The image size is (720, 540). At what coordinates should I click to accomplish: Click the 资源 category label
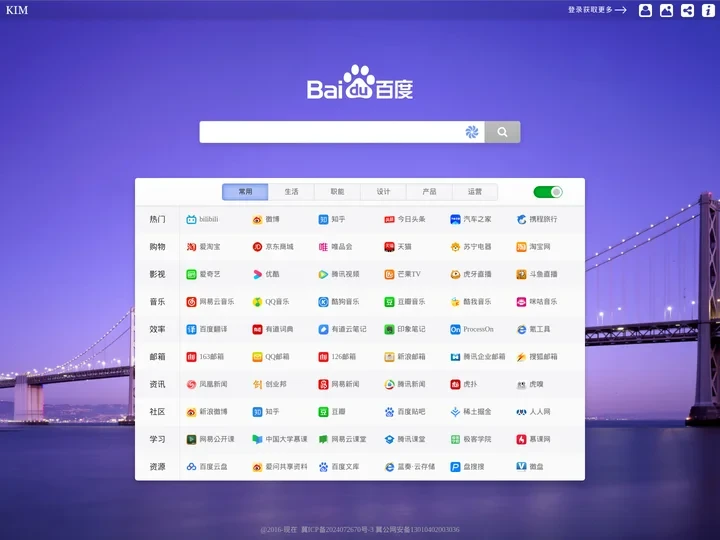(157, 467)
